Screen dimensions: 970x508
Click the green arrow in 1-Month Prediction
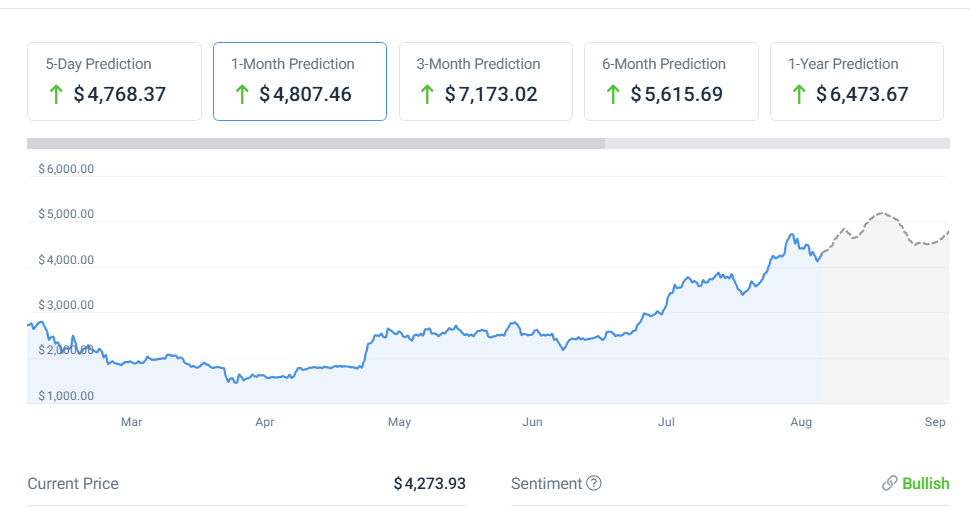[242, 95]
